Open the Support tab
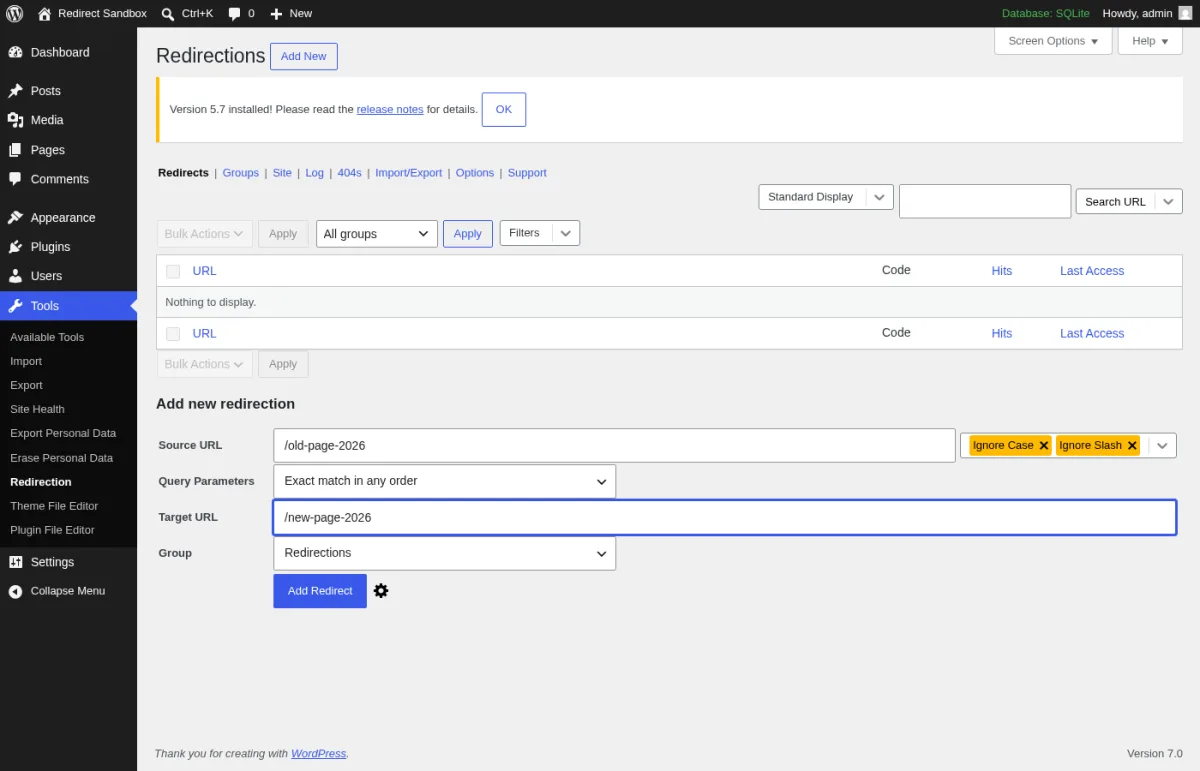 [x=527, y=173]
